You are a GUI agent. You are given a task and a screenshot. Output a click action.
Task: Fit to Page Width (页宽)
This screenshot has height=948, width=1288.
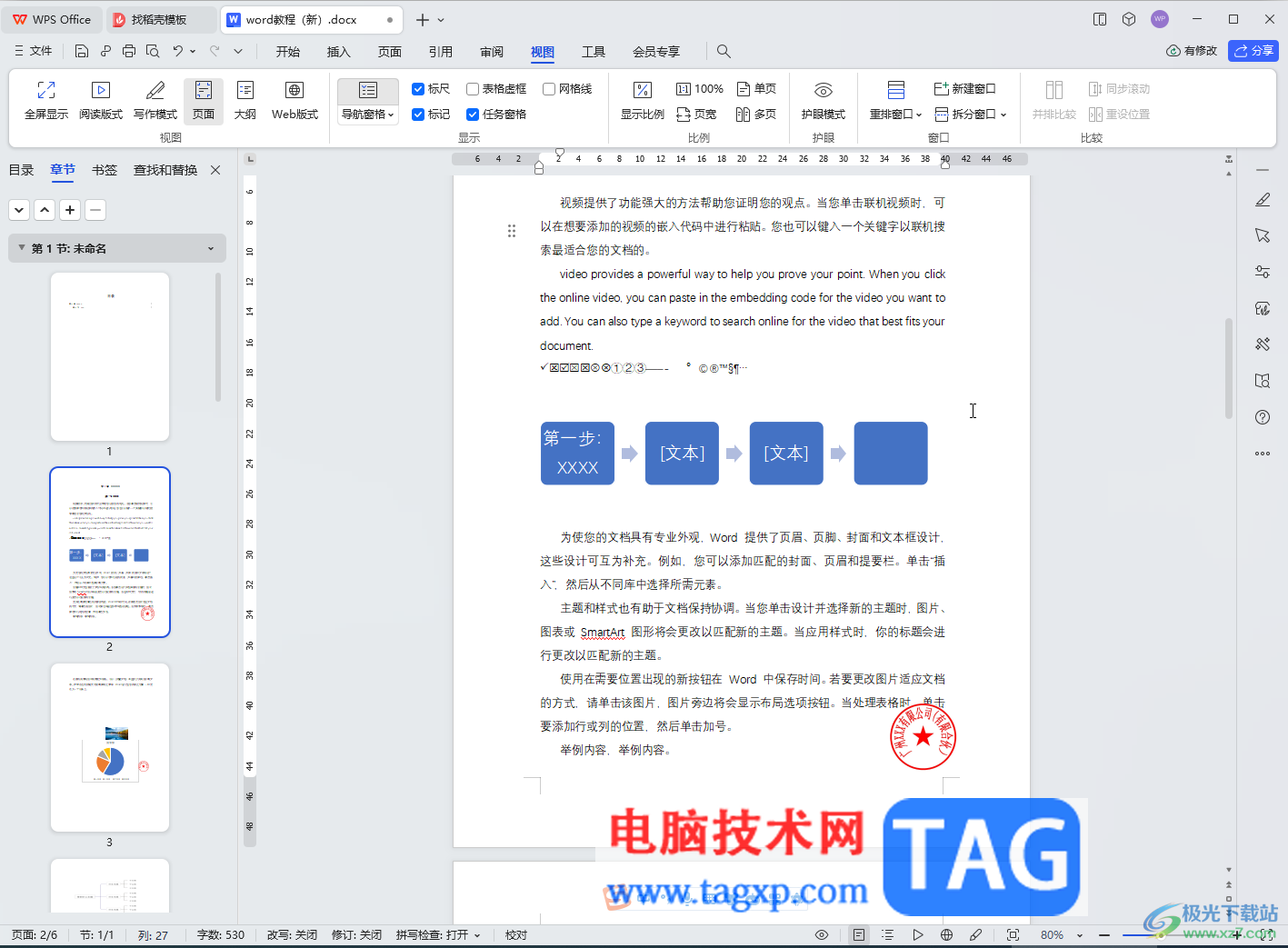coord(696,115)
